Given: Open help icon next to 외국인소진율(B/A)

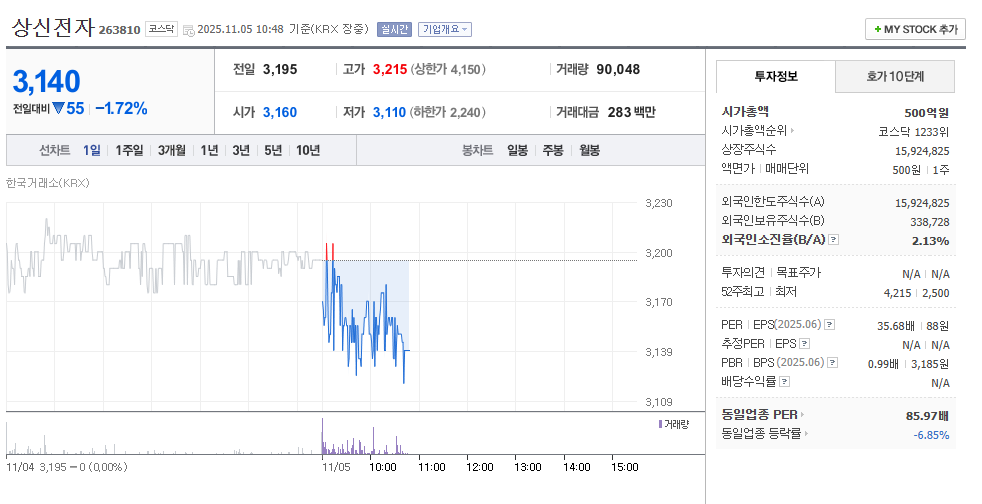Looking at the screenshot, I should click(x=834, y=240).
